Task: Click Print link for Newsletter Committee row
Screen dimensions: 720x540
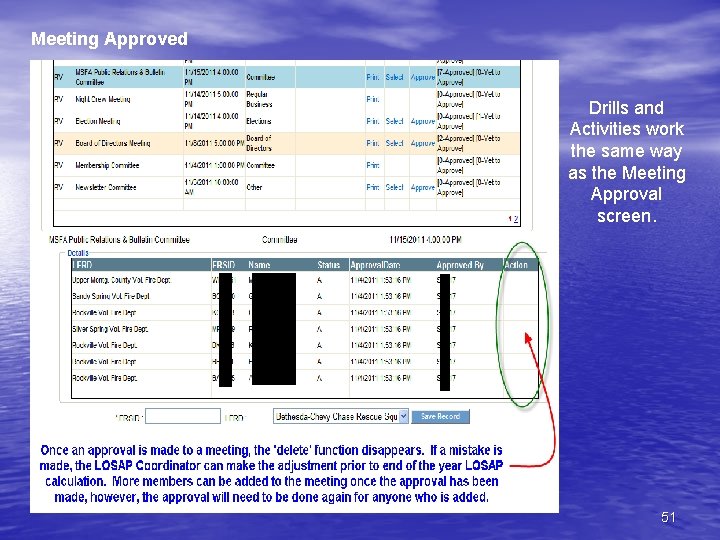Action: (372, 187)
